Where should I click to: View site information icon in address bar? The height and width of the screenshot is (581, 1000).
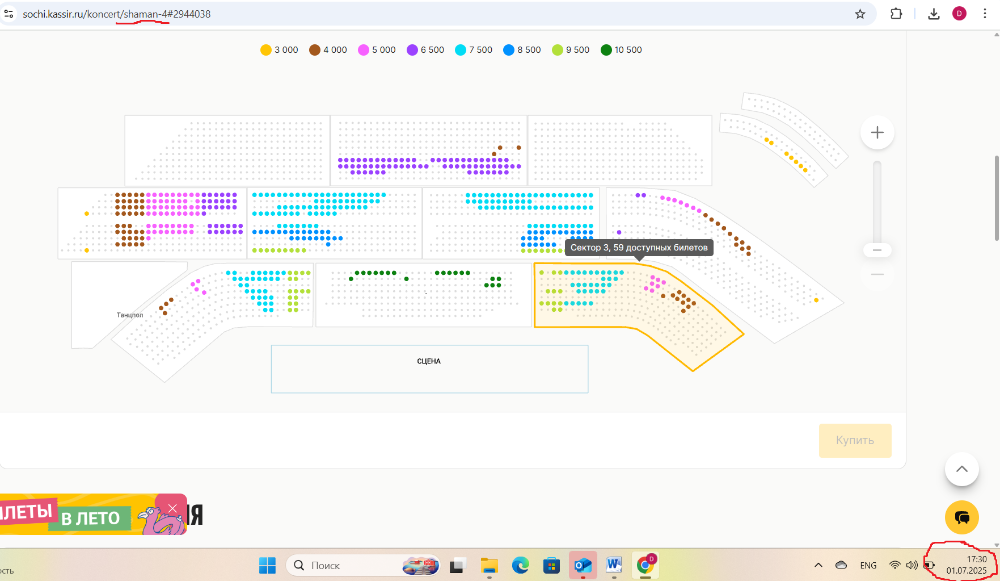tap(8, 13)
